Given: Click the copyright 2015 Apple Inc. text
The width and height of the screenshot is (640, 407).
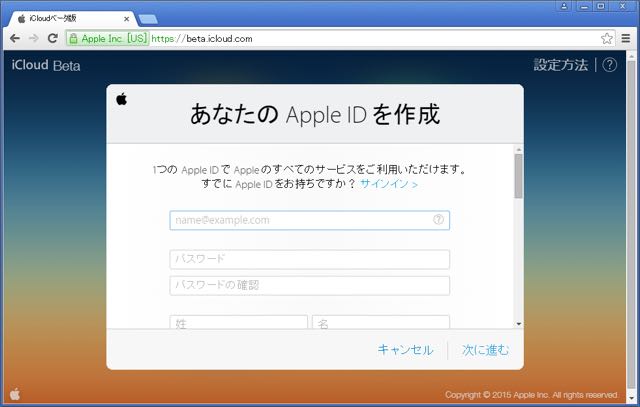Looking at the screenshot, I should pos(531,395).
